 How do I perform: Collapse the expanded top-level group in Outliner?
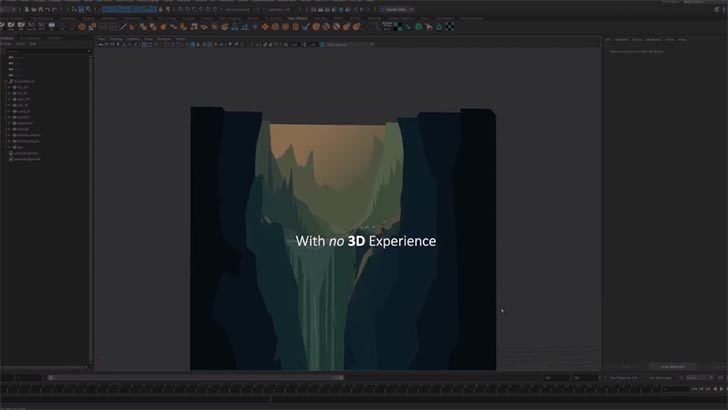click(x=6, y=81)
